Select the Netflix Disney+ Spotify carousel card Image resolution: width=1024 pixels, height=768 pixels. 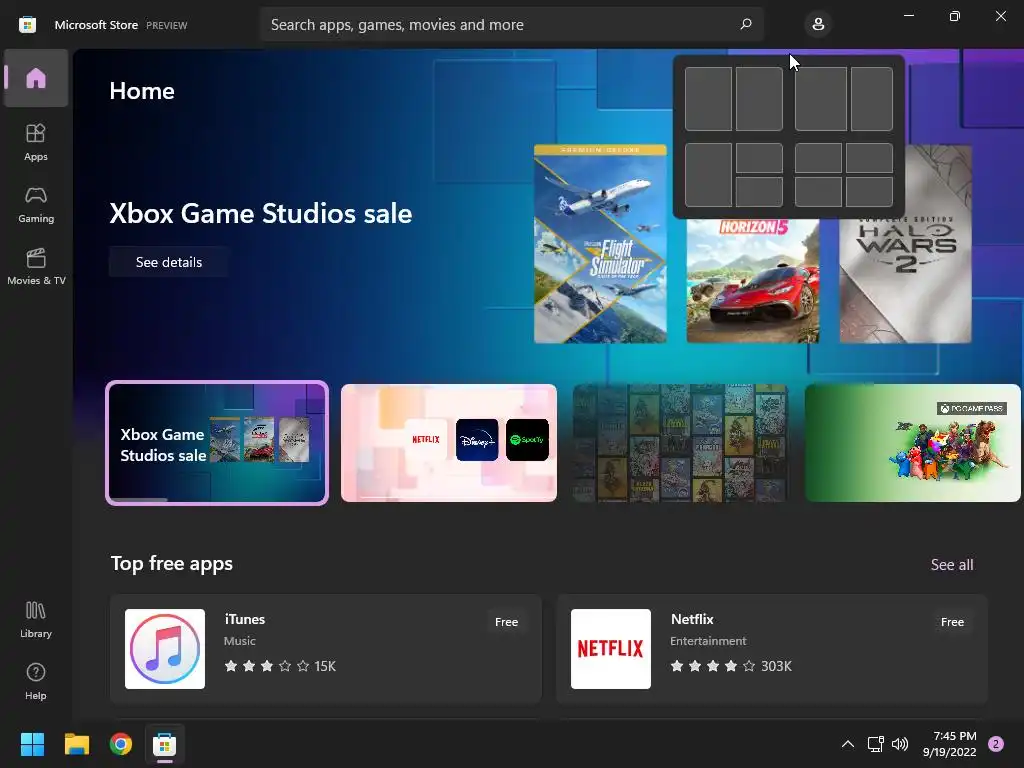point(449,443)
